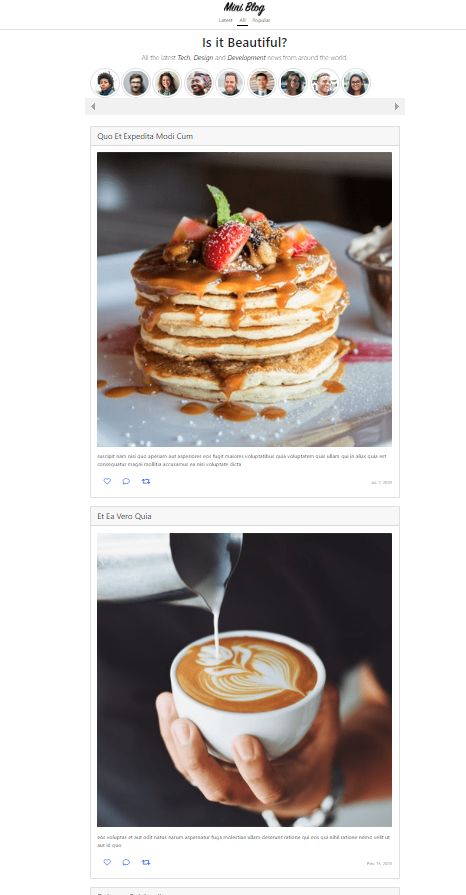Like the Et Ea Vero Quia post

coord(107,862)
